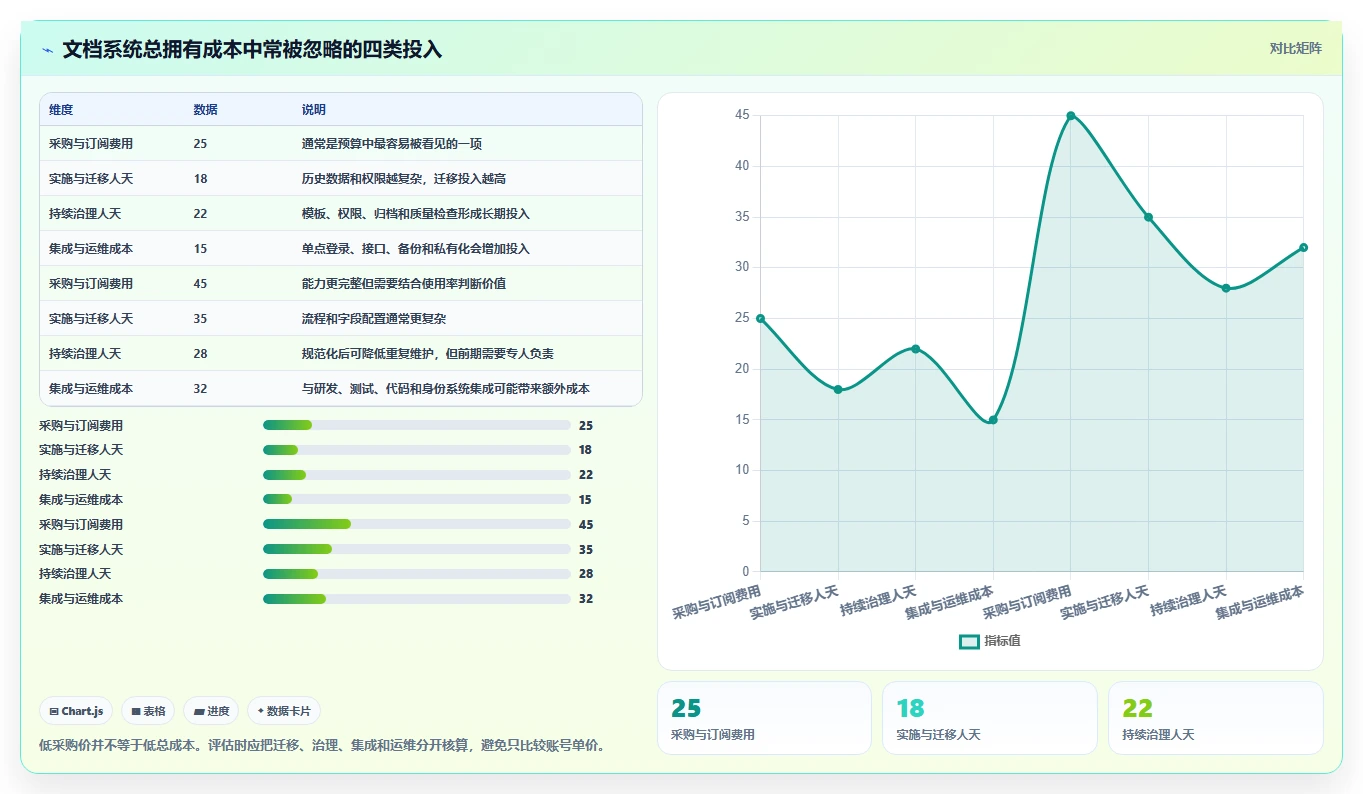Toggle the 指标值 legend item
Screen dimensions: 1363x794
[x=990, y=641]
